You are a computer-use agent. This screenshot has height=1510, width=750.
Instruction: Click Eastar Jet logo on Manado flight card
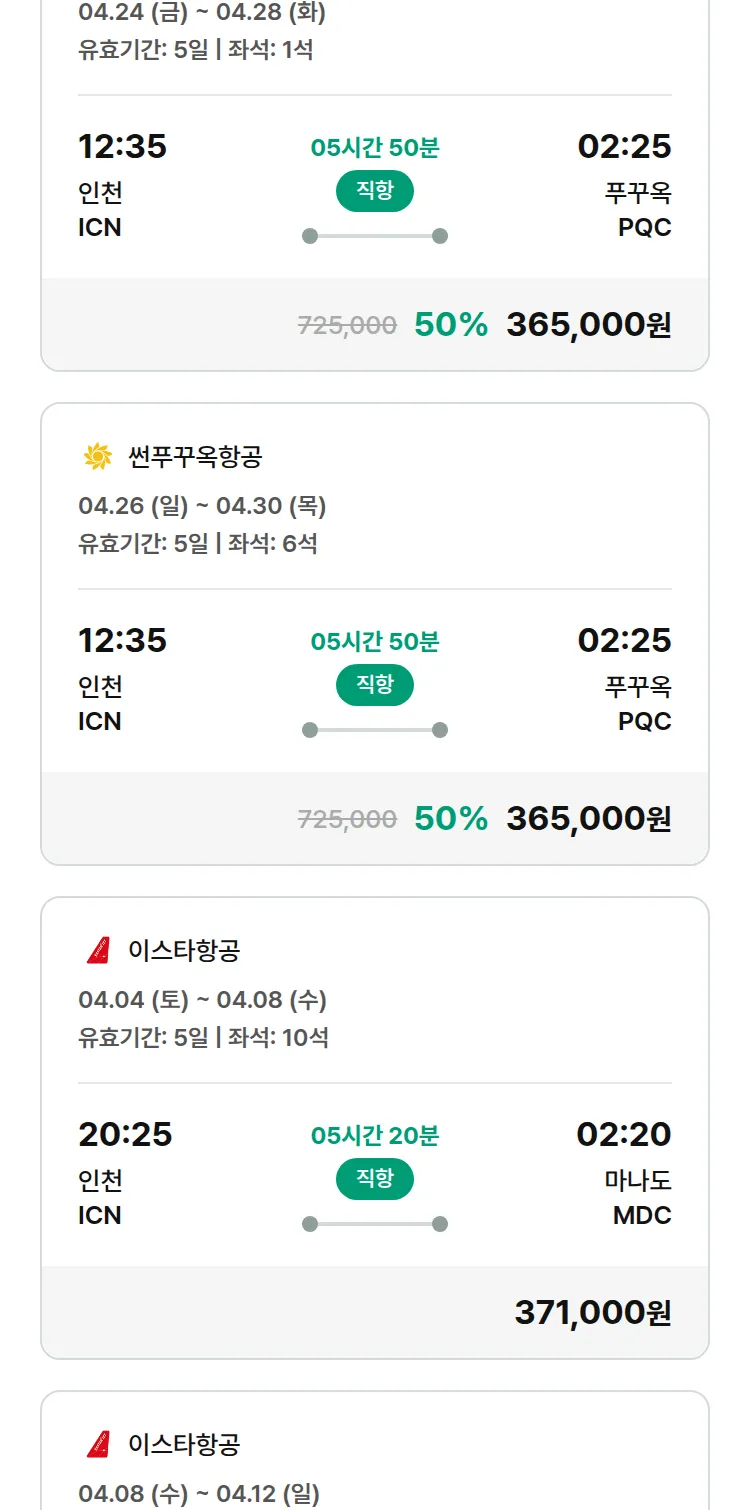click(x=98, y=950)
